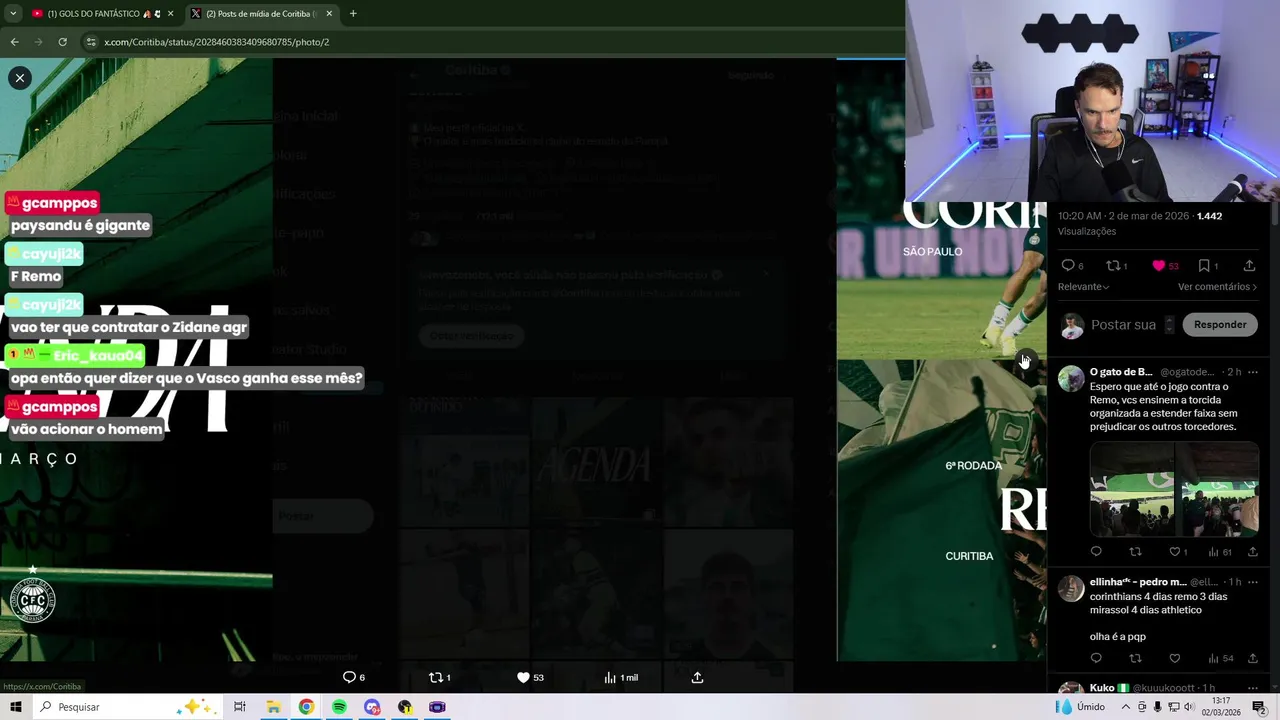Toggle the bookmark icon in post details
Image resolution: width=1280 pixels, height=720 pixels.
pyautogui.click(x=1204, y=265)
